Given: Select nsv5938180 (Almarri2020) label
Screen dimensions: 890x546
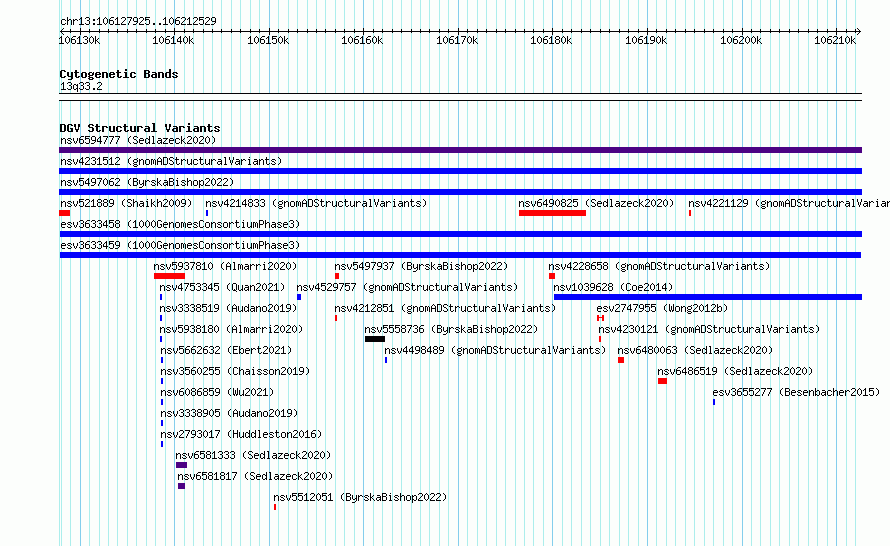Looking at the screenshot, I should coord(231,329).
